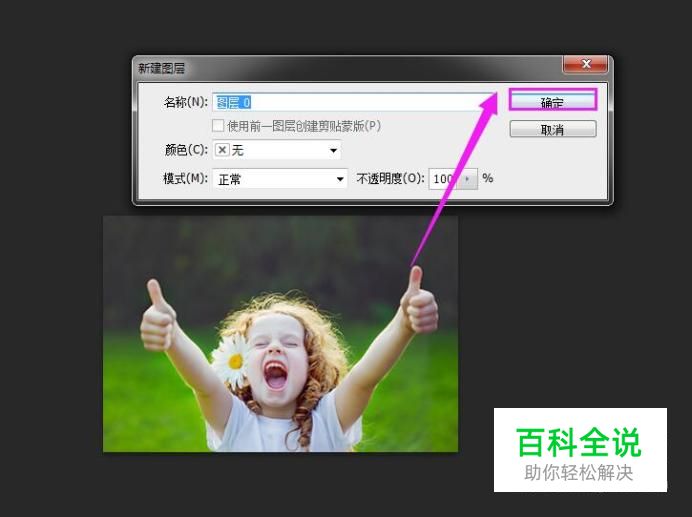692x517 pixels.
Task: Click the 不透明度(O): label
Action: (391, 178)
